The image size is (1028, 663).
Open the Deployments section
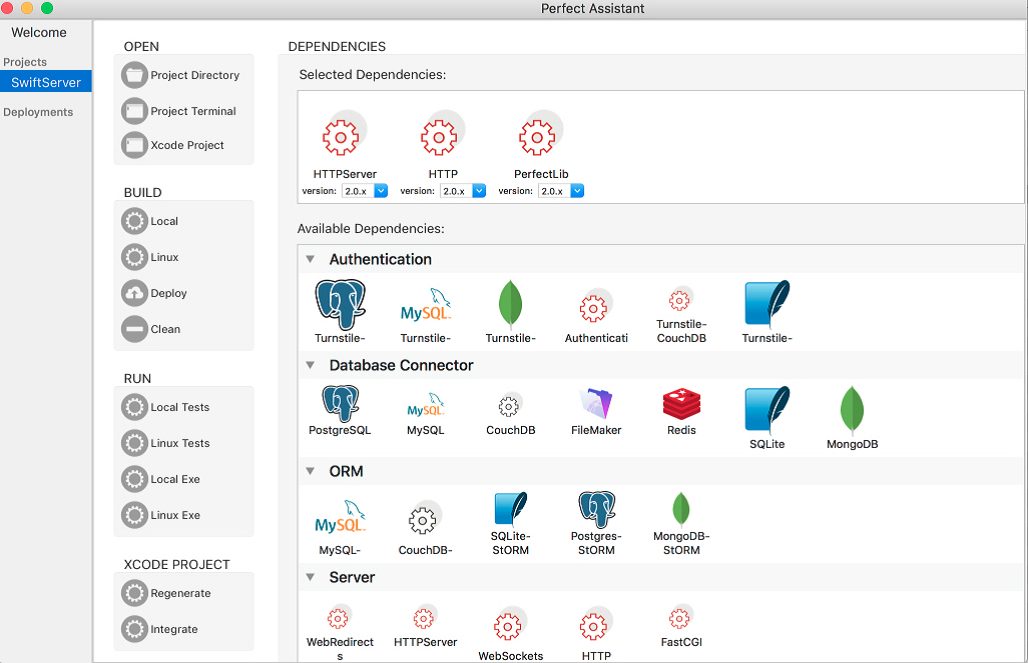pyautogui.click(x=38, y=112)
